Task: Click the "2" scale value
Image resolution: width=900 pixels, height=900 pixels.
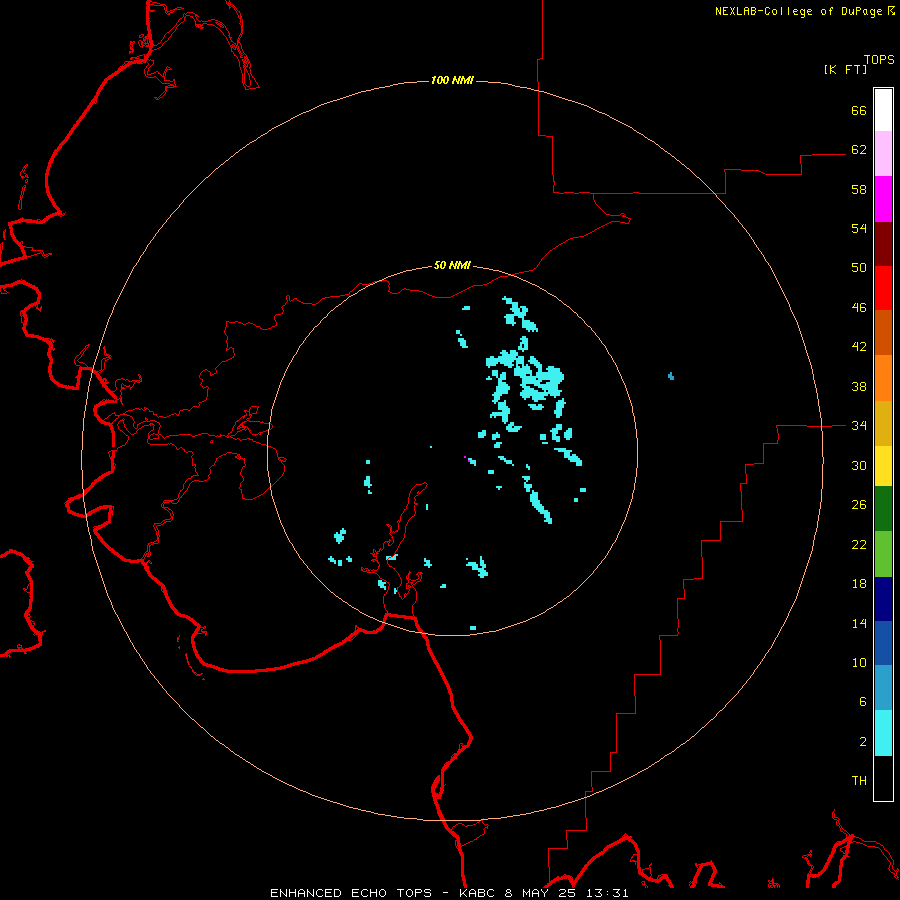Action: 863,741
